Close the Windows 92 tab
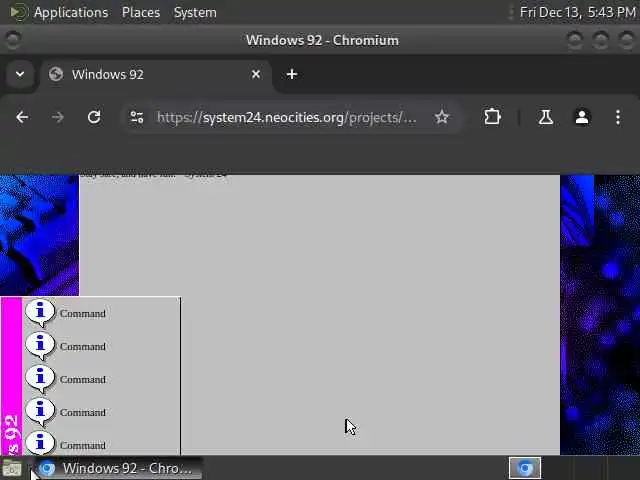The image size is (640, 480). pyautogui.click(x=256, y=74)
